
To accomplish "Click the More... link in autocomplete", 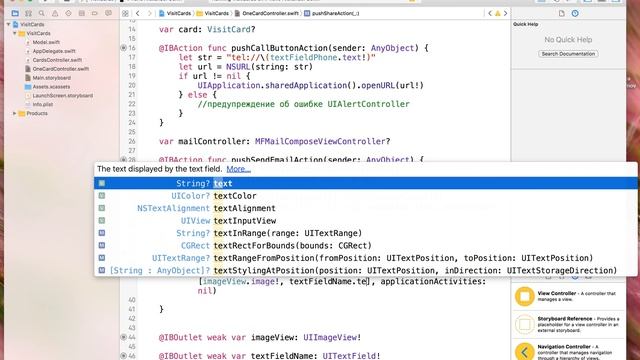I will 239,169.
